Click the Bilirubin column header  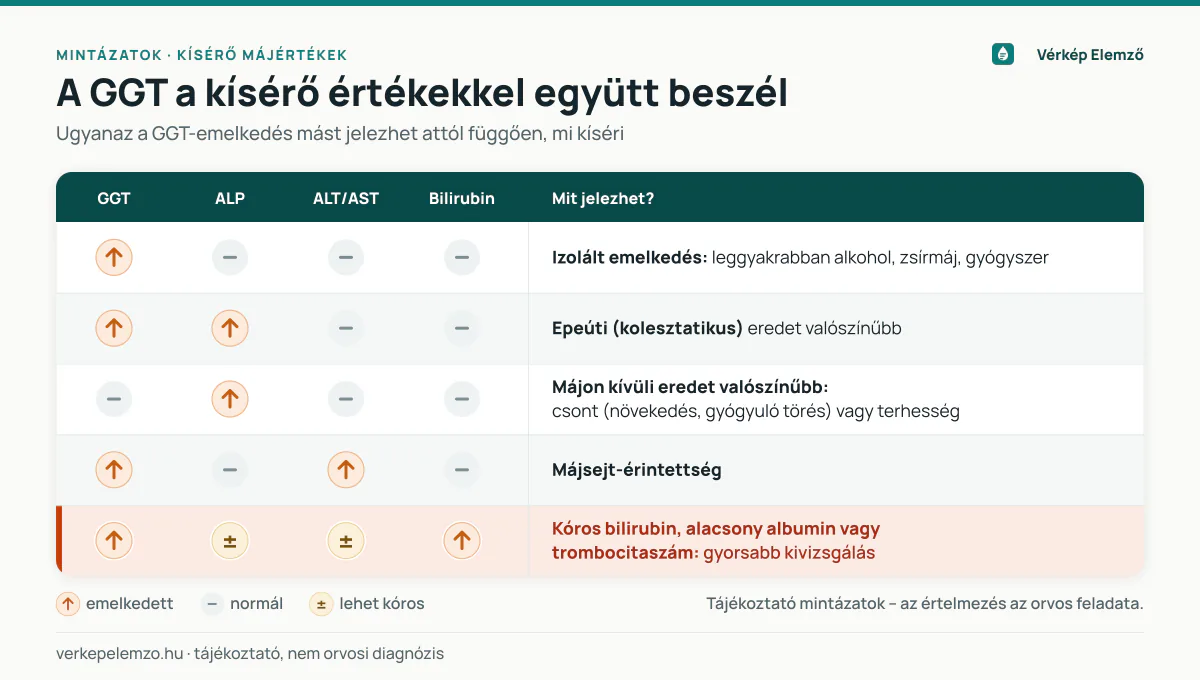pos(462,198)
